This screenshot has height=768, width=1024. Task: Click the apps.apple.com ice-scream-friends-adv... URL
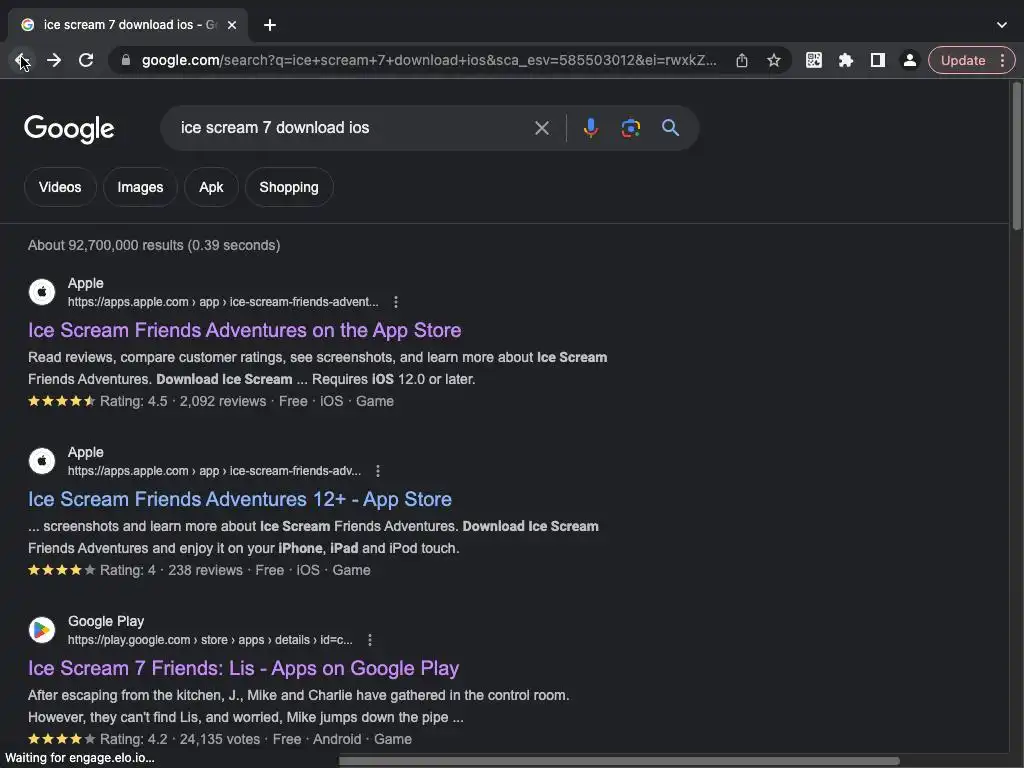pos(214,472)
